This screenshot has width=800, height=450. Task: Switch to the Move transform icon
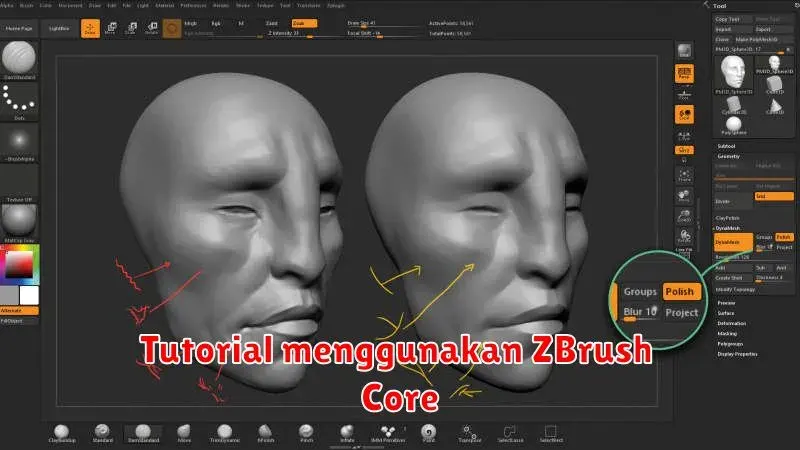[111, 29]
